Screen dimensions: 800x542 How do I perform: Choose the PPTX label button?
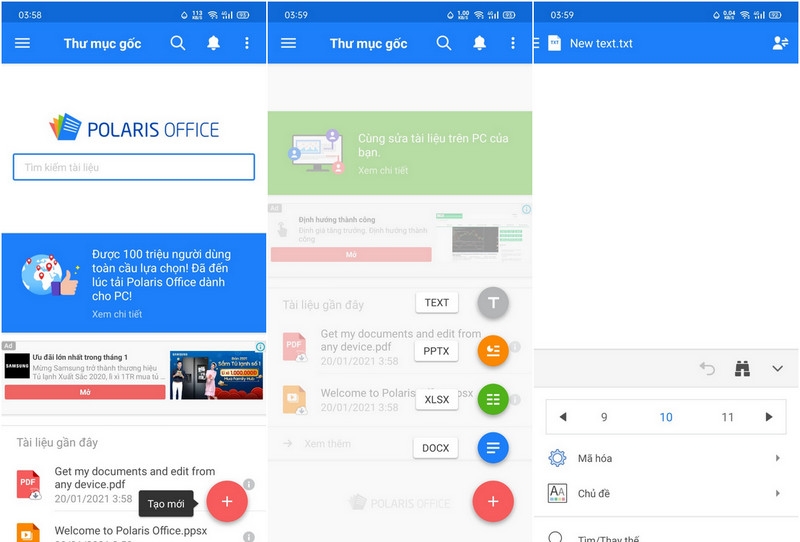click(x=436, y=351)
